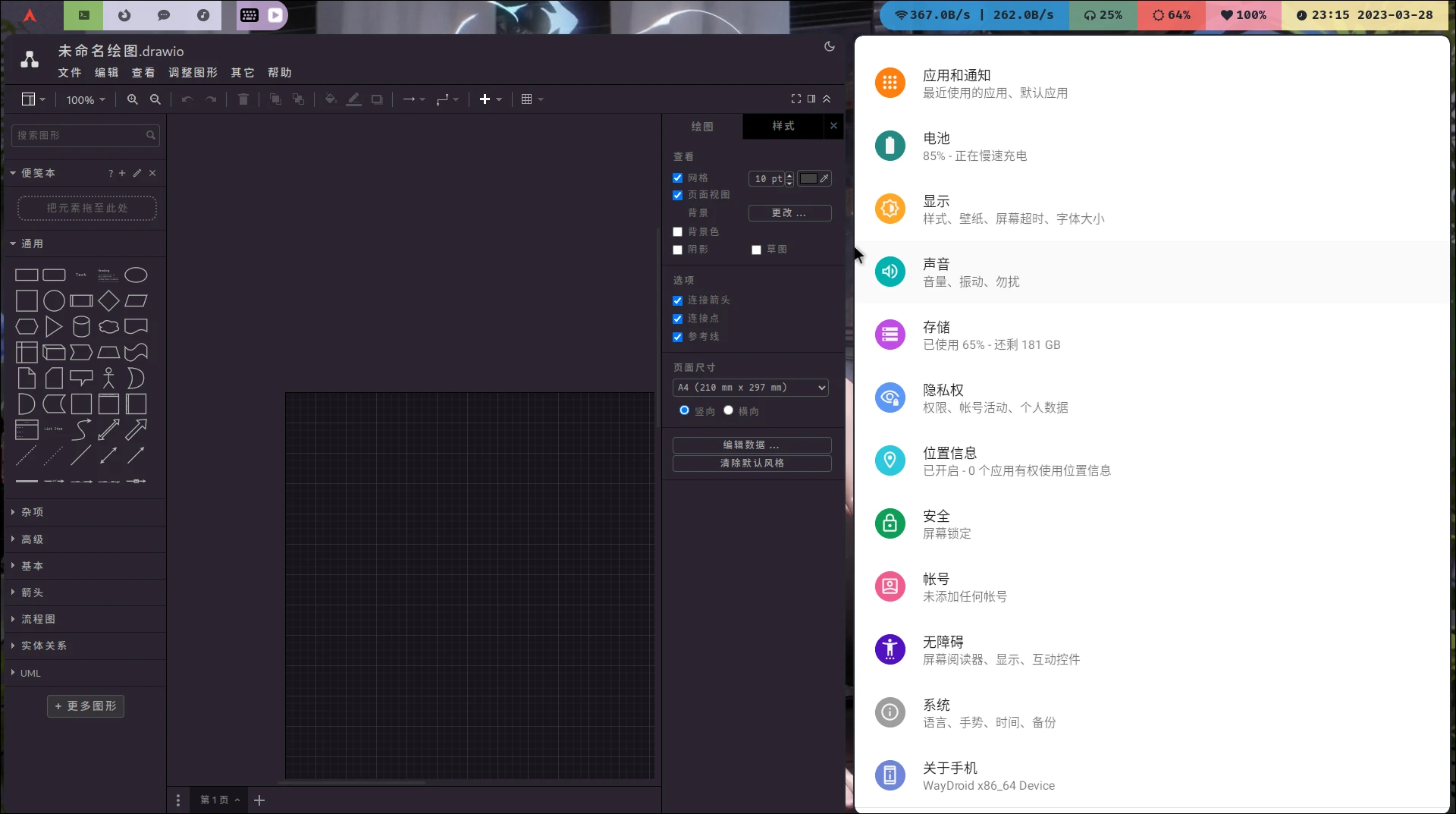Open the 文件 menu
Screen dimensions: 1456x814
click(x=69, y=72)
